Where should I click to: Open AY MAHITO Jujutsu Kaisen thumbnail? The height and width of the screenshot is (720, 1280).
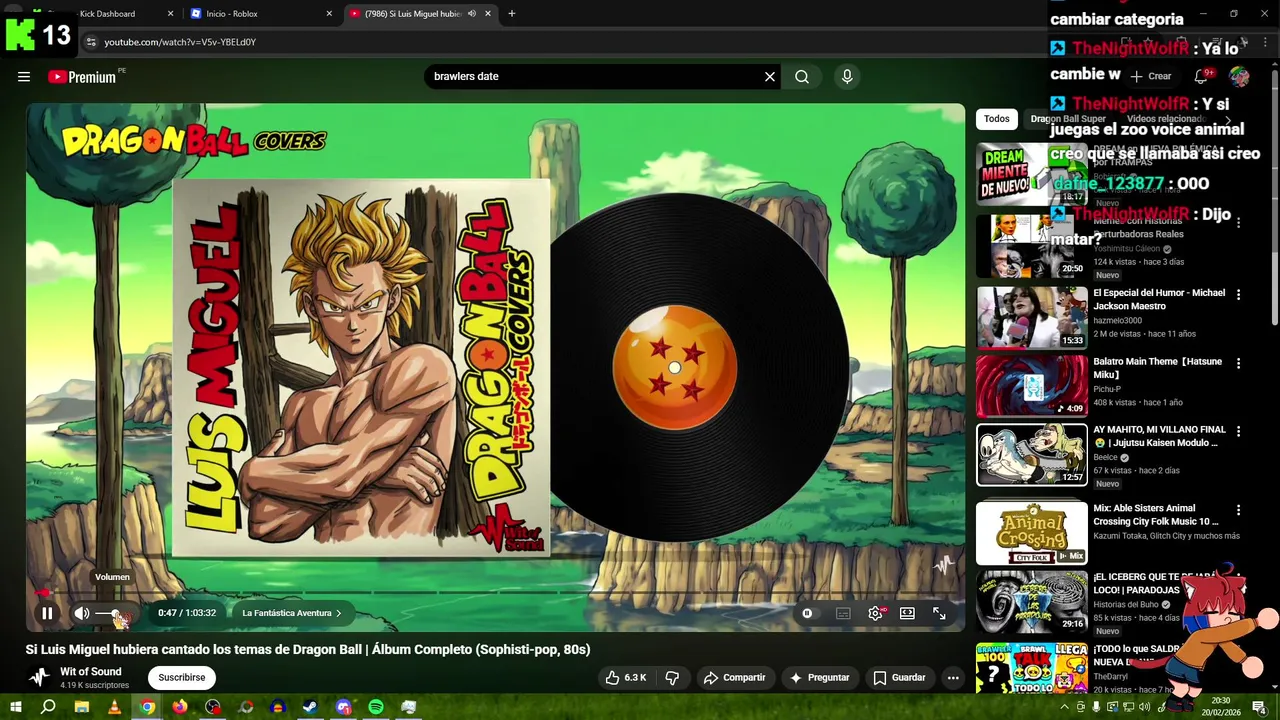[1032, 454]
